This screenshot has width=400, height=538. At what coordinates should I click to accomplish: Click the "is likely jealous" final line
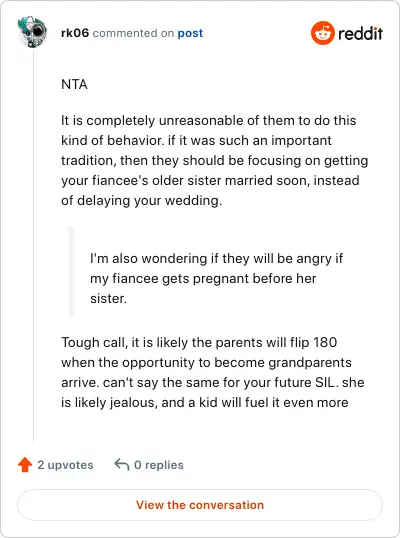tap(205, 402)
